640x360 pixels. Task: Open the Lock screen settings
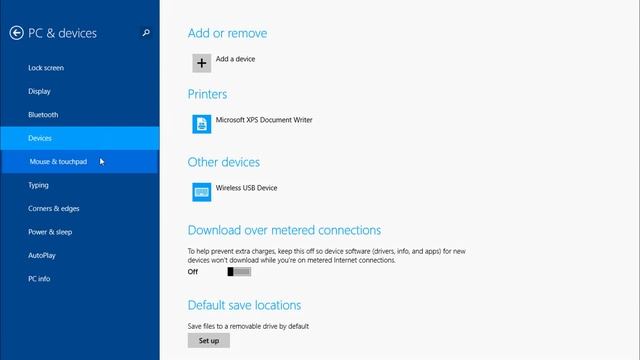[x=80, y=68]
